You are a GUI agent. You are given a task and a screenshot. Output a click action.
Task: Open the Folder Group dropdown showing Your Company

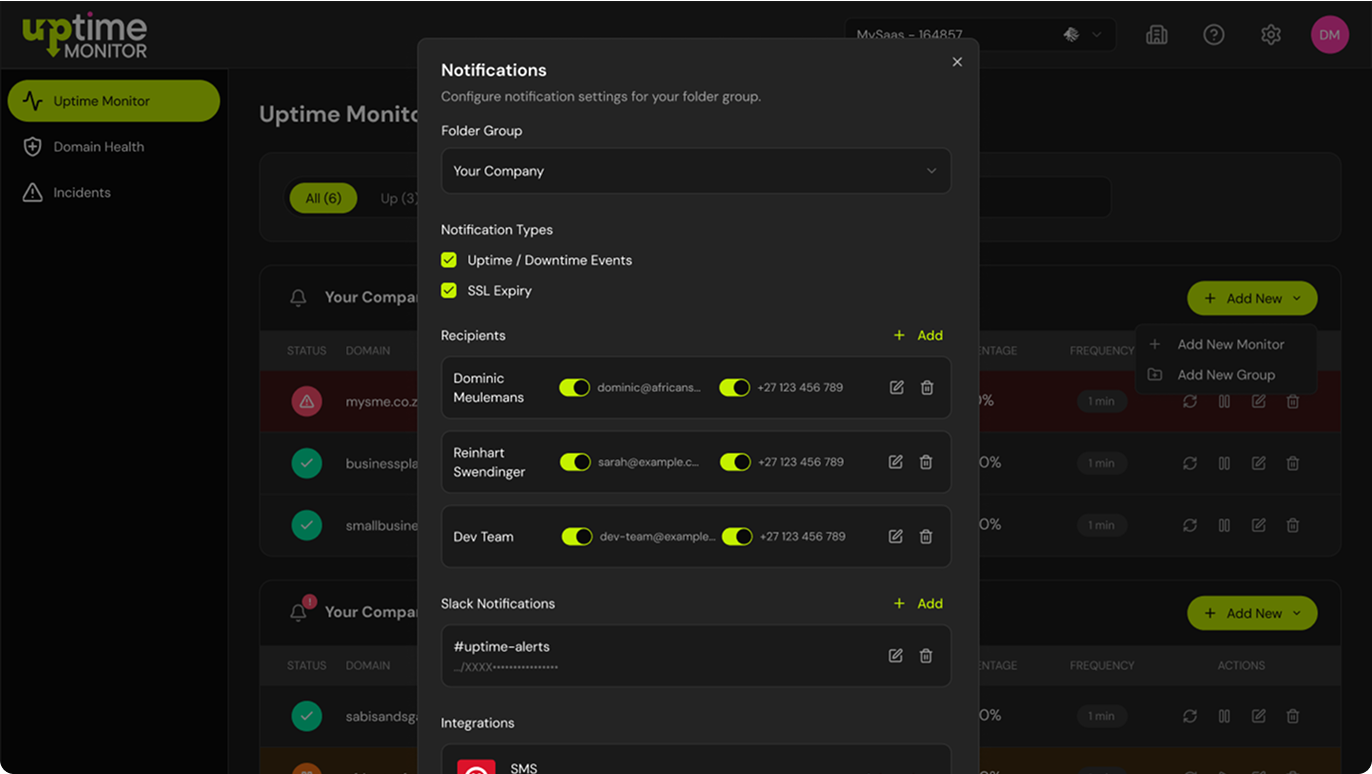(696, 171)
